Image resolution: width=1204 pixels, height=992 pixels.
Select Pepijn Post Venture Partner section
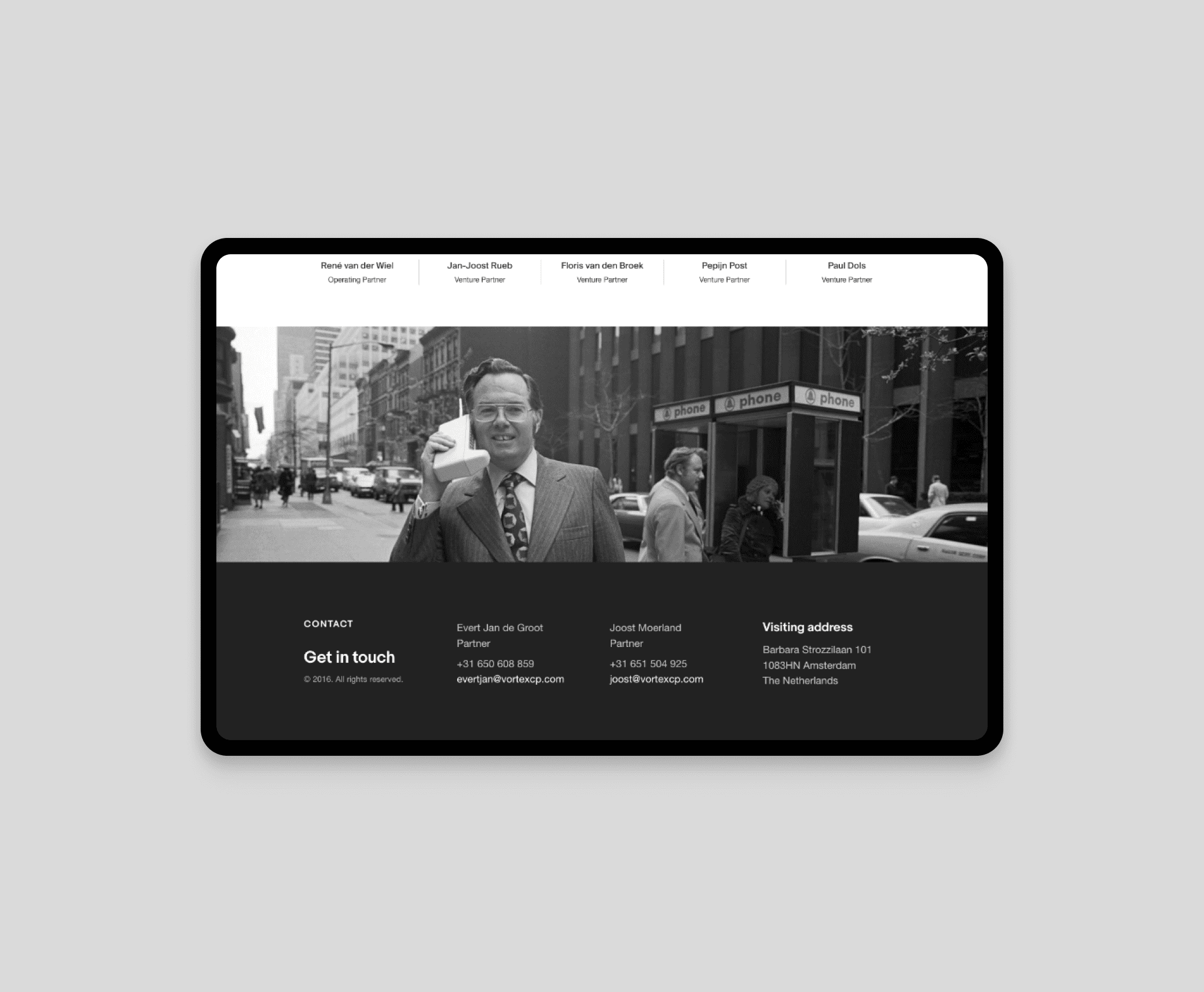pyautogui.click(x=724, y=273)
